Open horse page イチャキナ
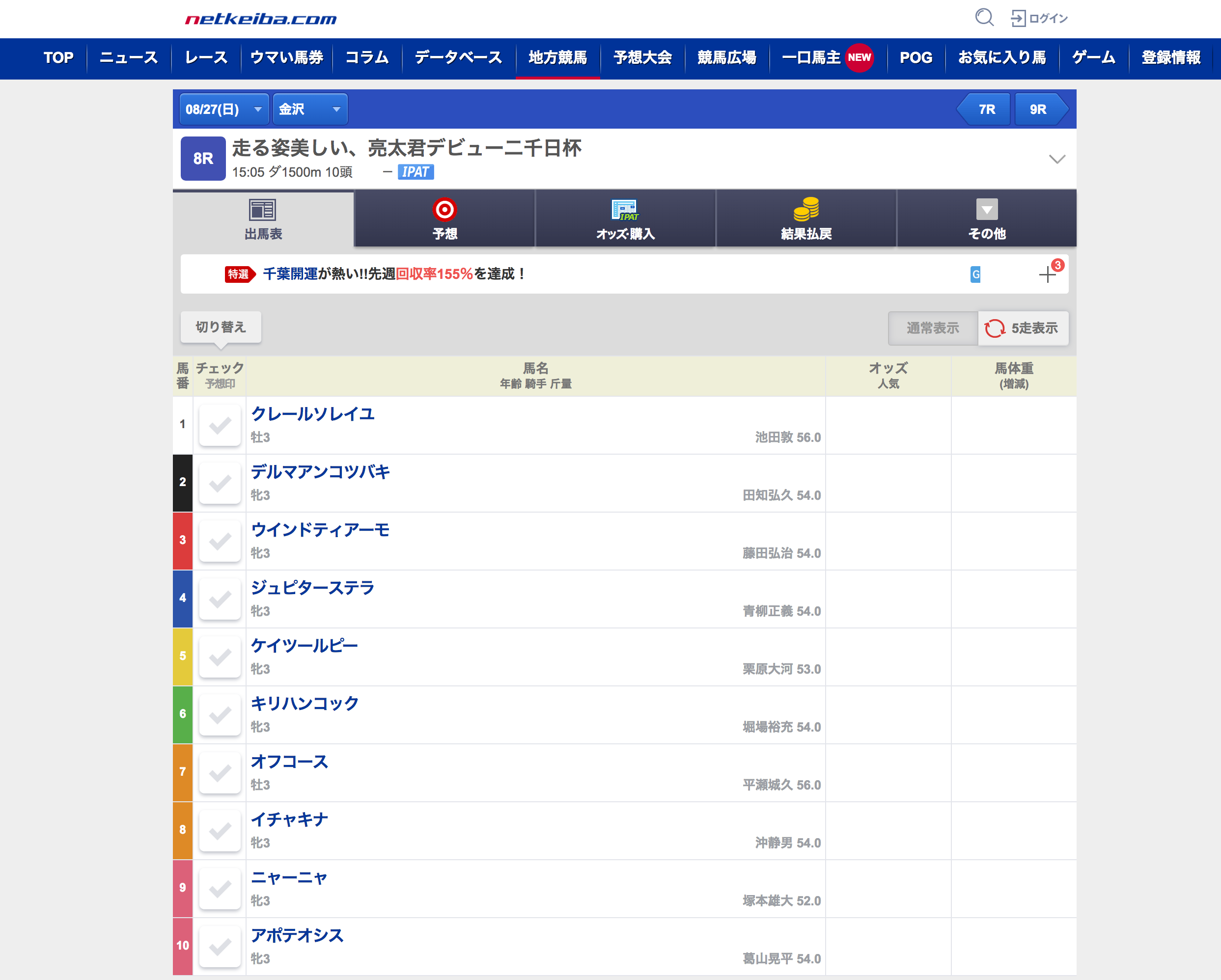 click(289, 819)
